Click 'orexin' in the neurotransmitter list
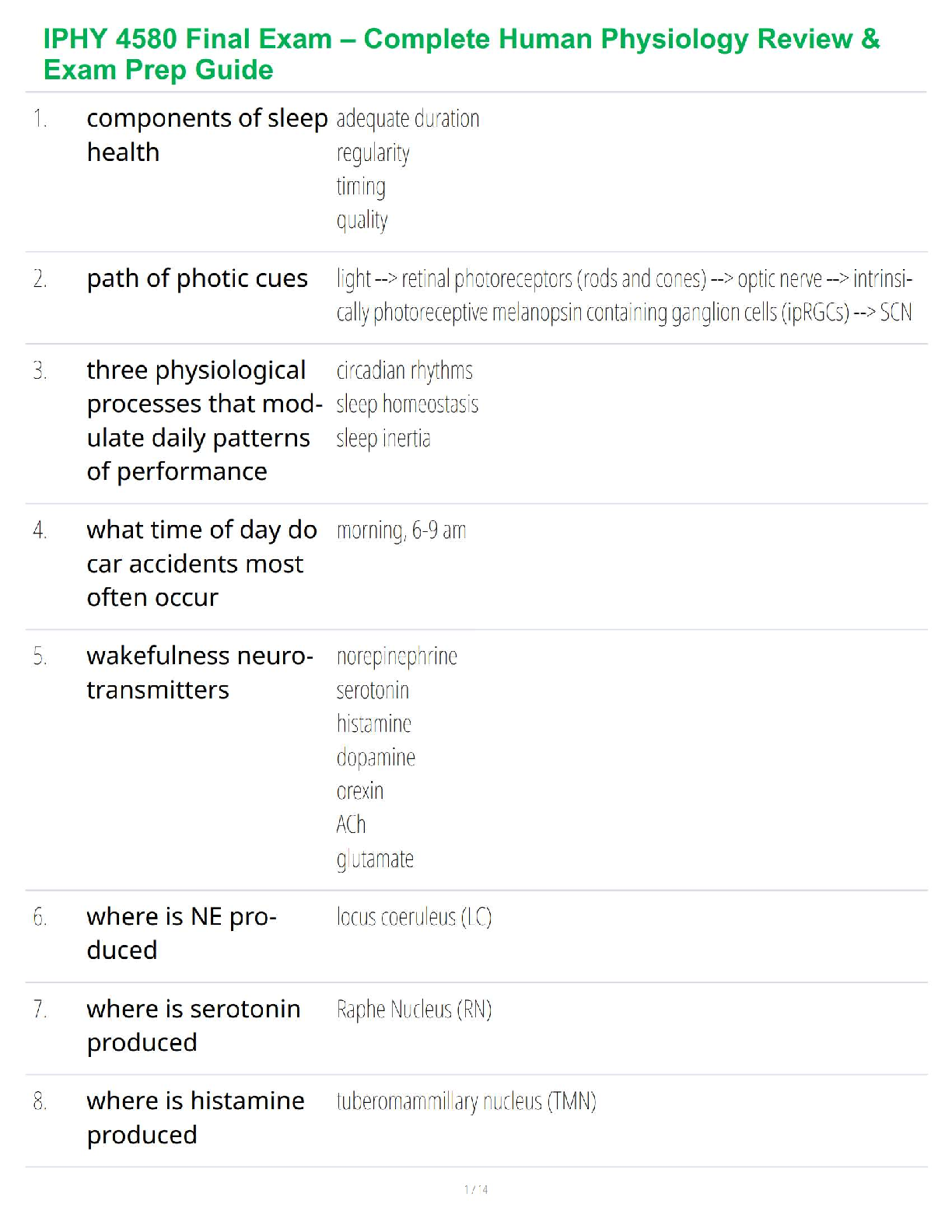Screen dimensions: 952x1232 point(359,791)
